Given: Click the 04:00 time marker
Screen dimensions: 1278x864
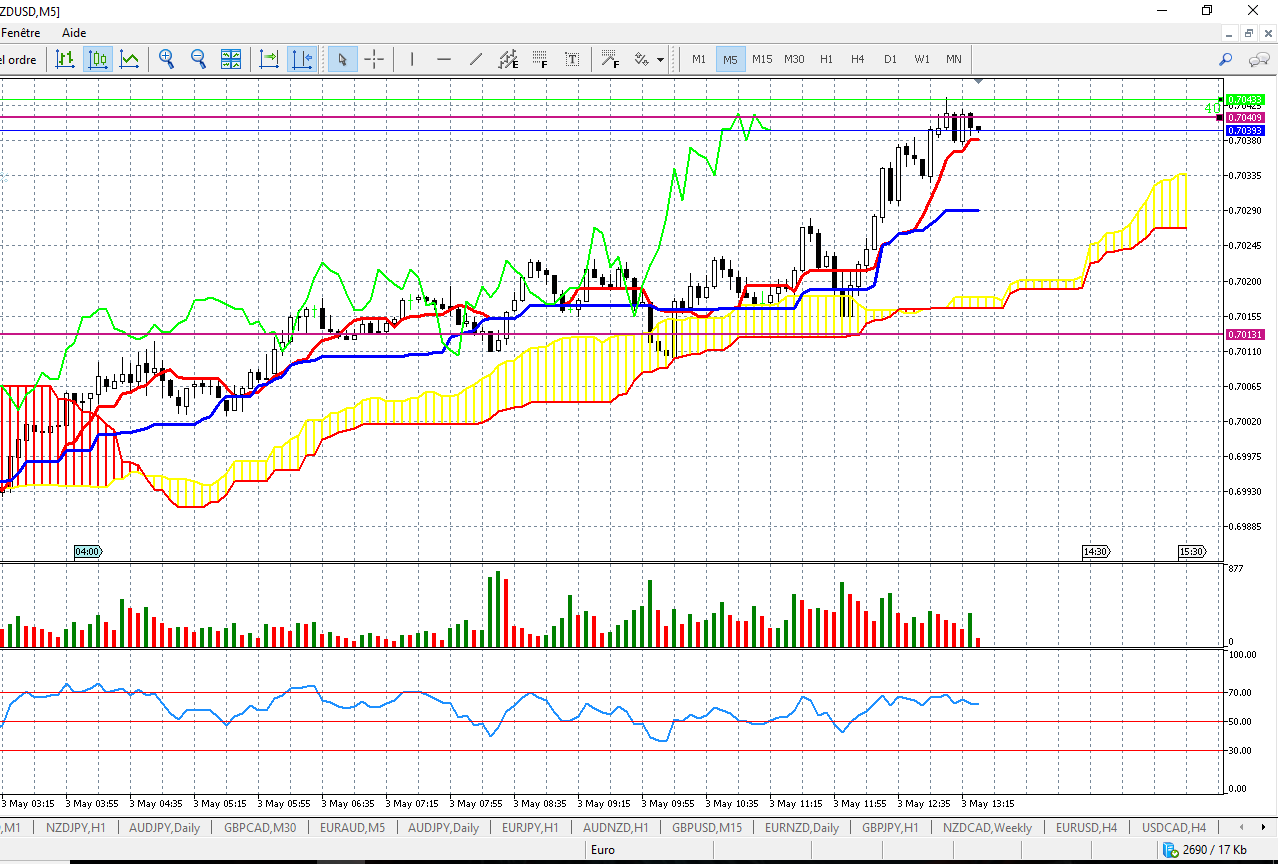Looking at the screenshot, I should (x=88, y=552).
